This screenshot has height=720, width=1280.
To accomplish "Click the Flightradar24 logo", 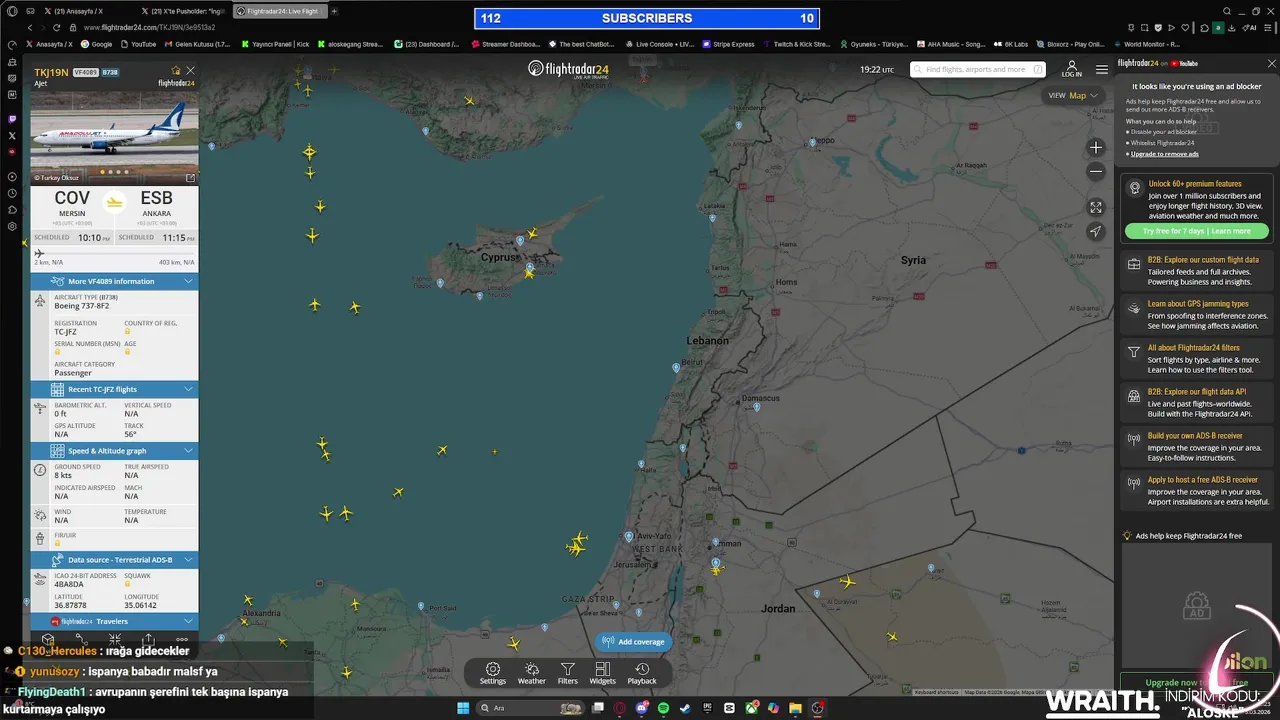I will (x=568, y=69).
